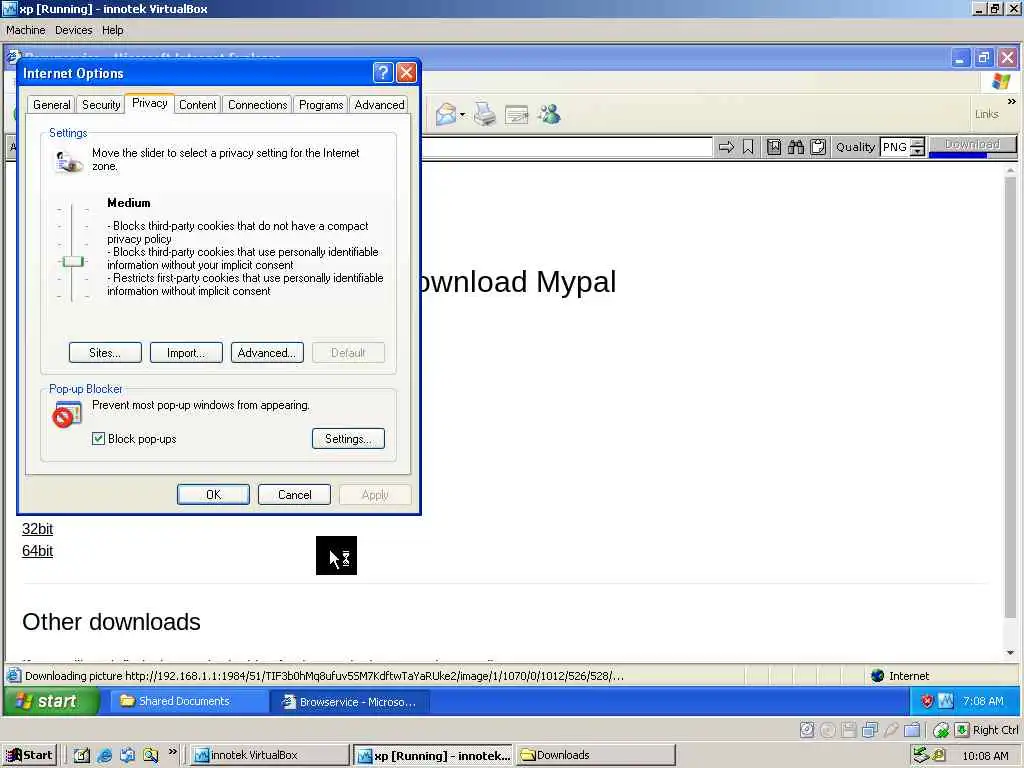
Task: Click the 64bit download link
Action: click(x=37, y=551)
